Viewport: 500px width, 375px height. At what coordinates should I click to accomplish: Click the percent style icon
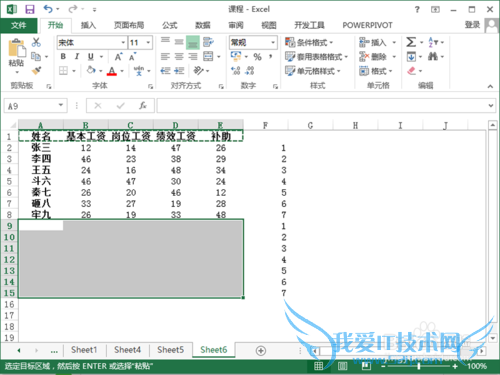(x=257, y=57)
